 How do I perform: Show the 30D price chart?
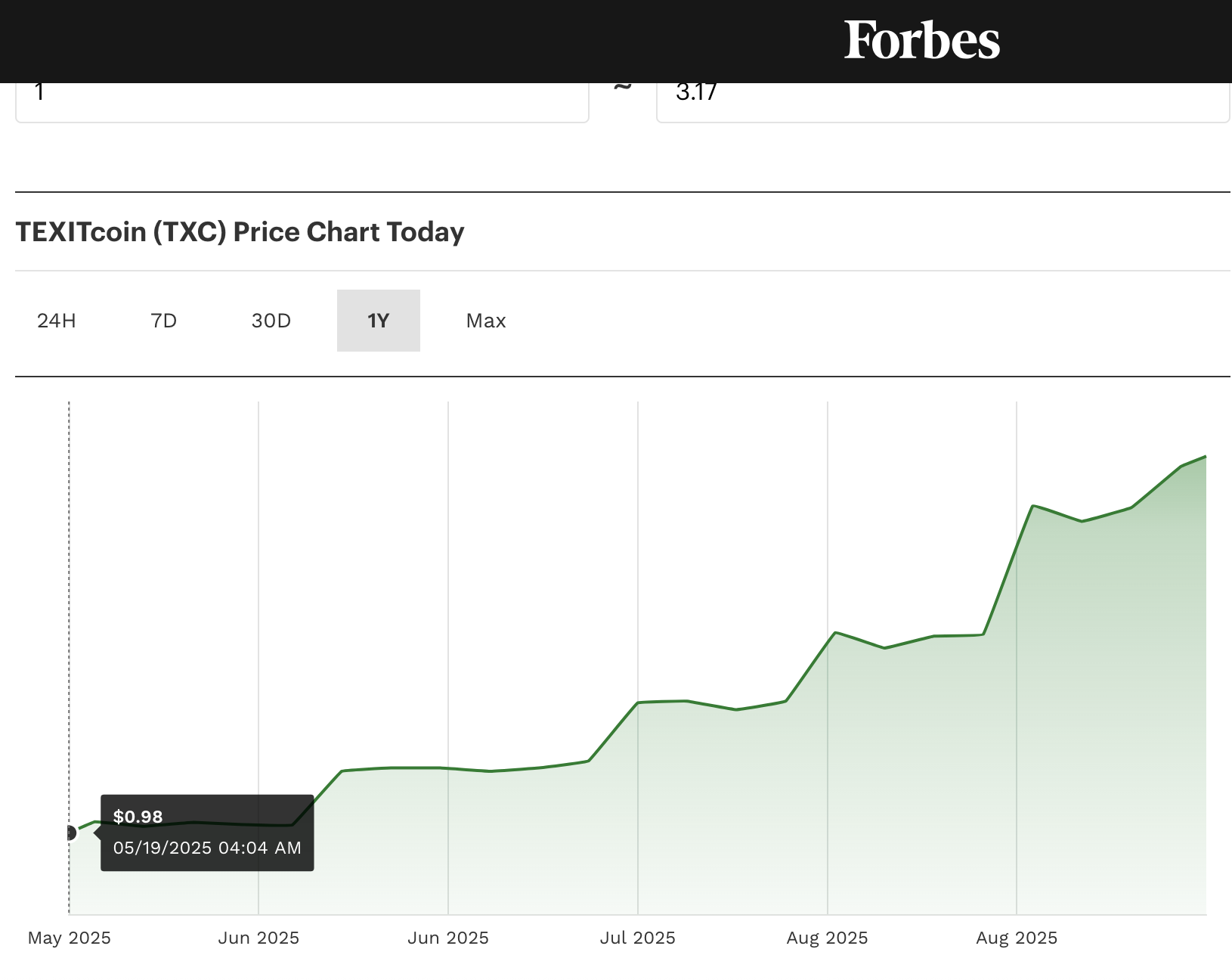tap(271, 321)
